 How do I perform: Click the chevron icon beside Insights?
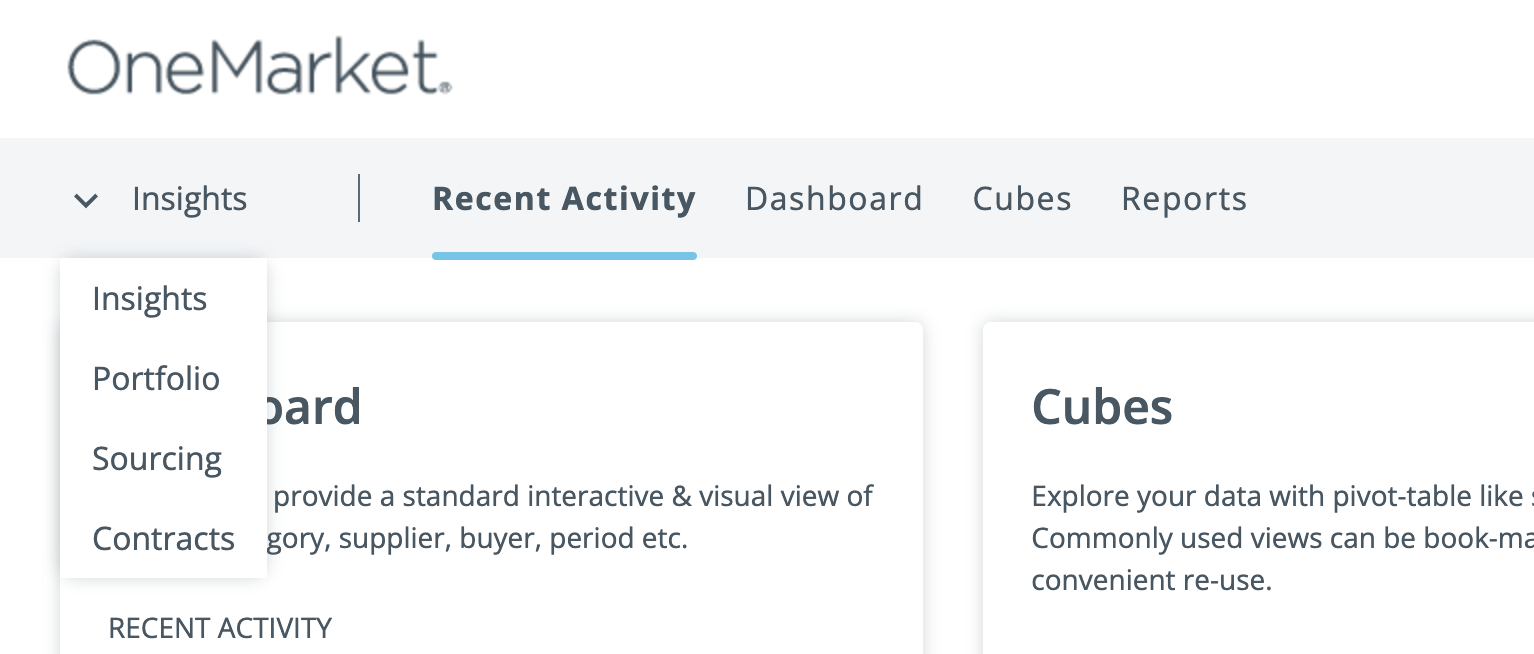tap(86, 200)
